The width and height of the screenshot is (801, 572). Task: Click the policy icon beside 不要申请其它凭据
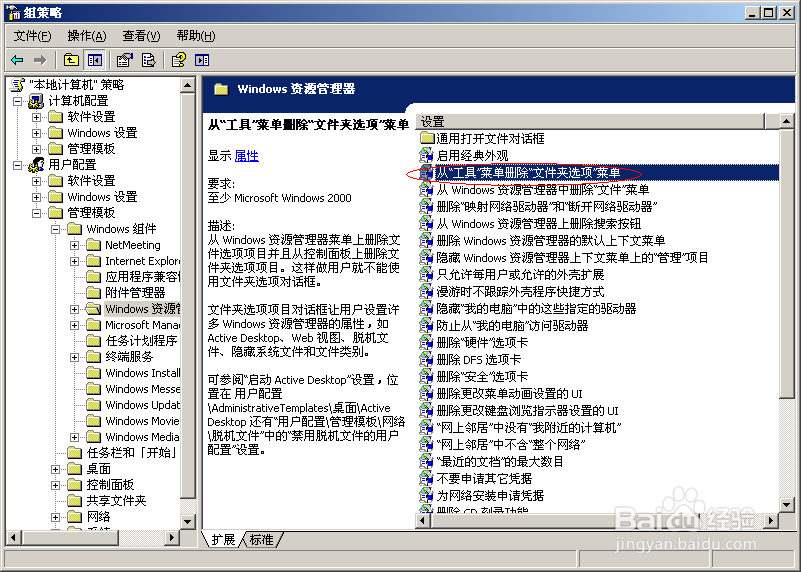(x=426, y=478)
